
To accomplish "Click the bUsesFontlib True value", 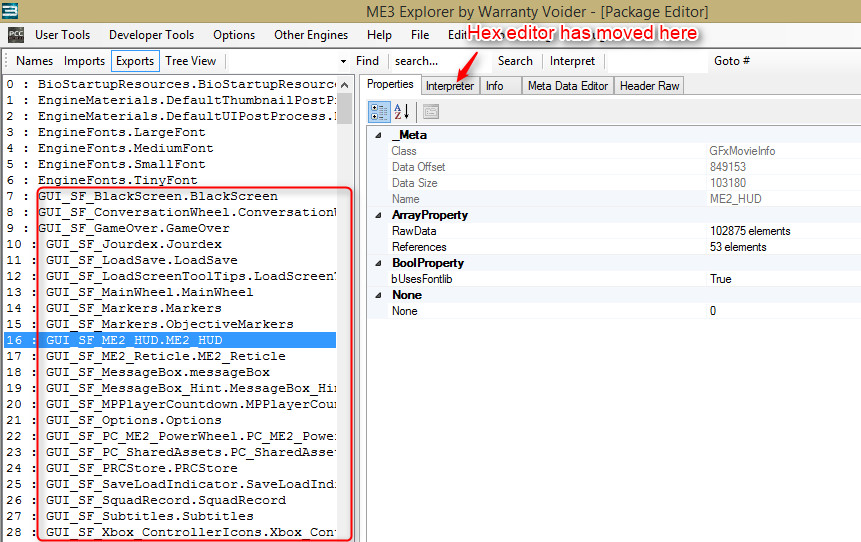I will [x=720, y=279].
